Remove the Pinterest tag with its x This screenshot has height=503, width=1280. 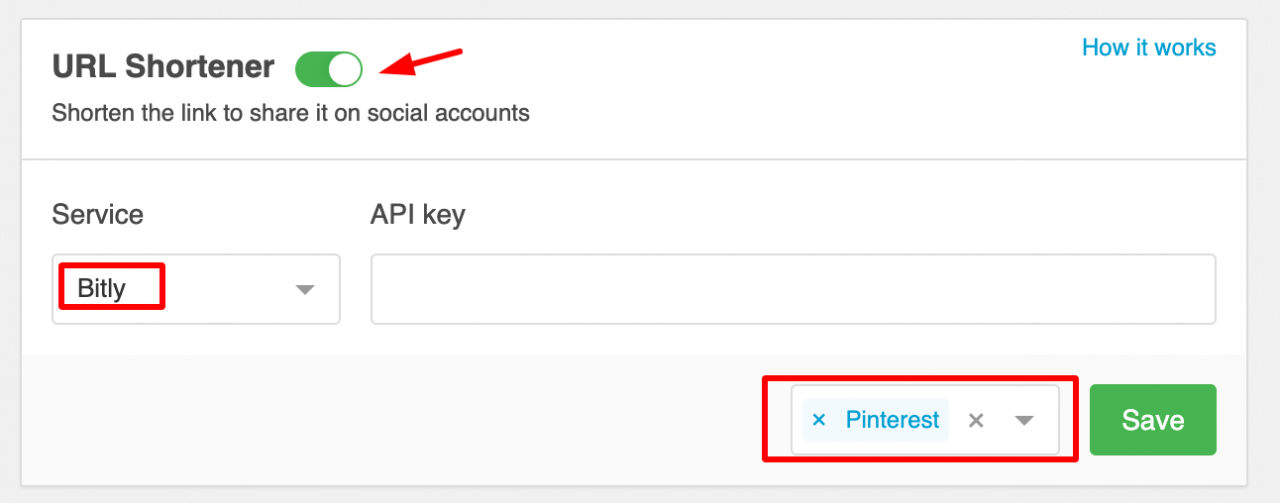819,420
